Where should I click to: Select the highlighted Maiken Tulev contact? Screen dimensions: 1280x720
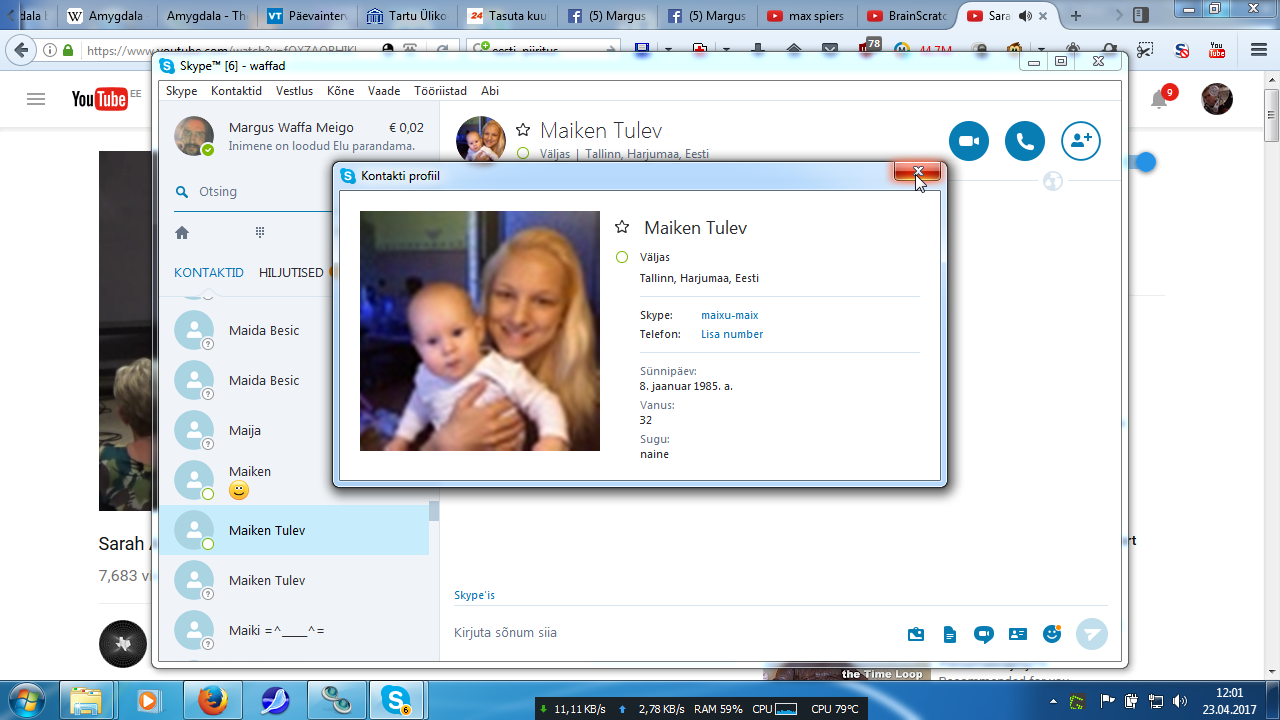294,530
